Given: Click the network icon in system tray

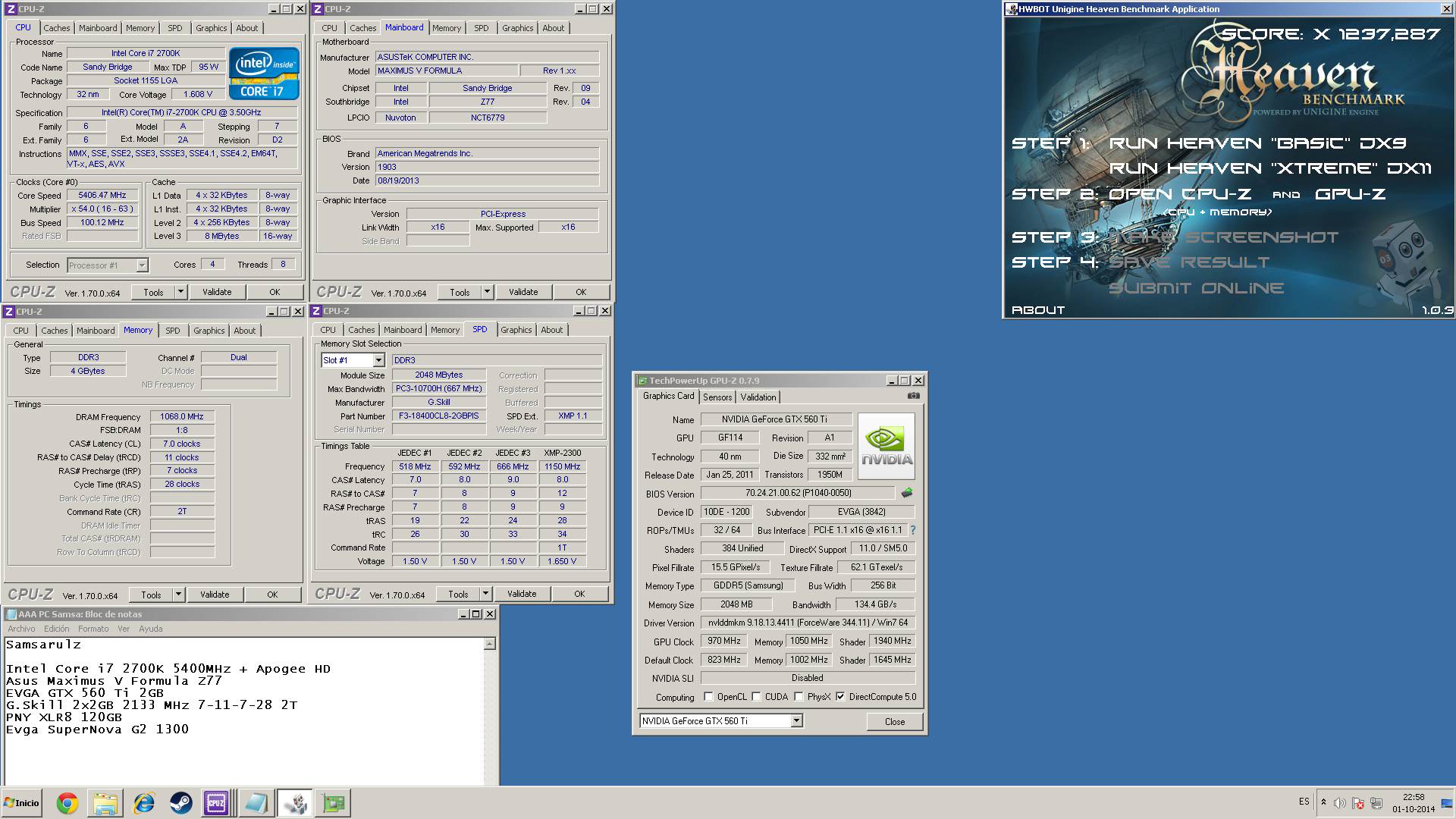Looking at the screenshot, I should 1376,803.
